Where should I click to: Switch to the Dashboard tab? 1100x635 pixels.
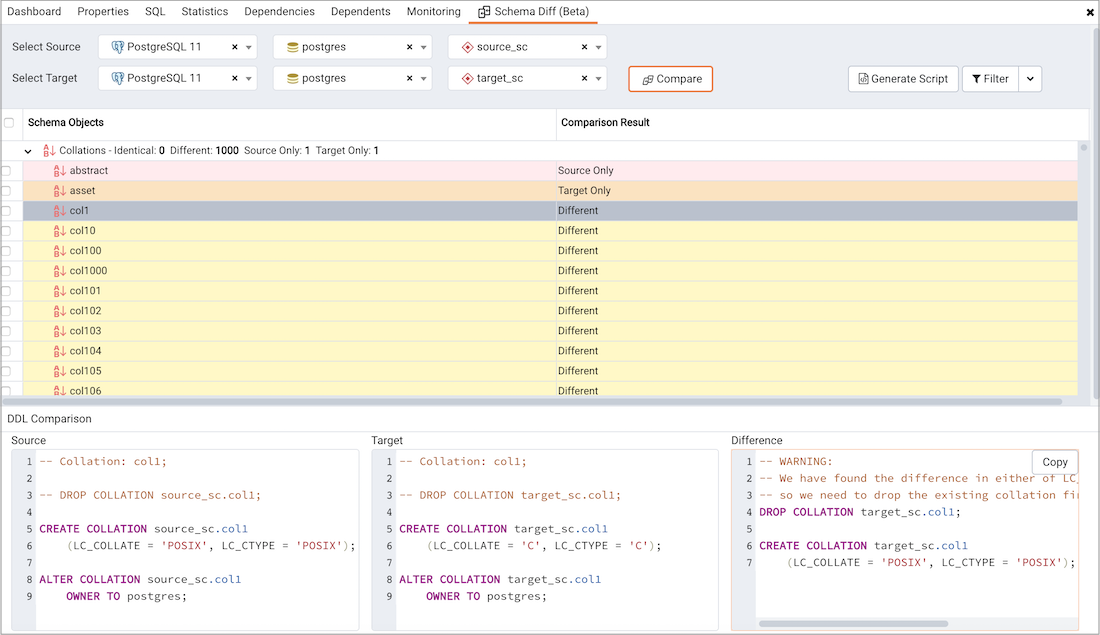pyautogui.click(x=34, y=12)
